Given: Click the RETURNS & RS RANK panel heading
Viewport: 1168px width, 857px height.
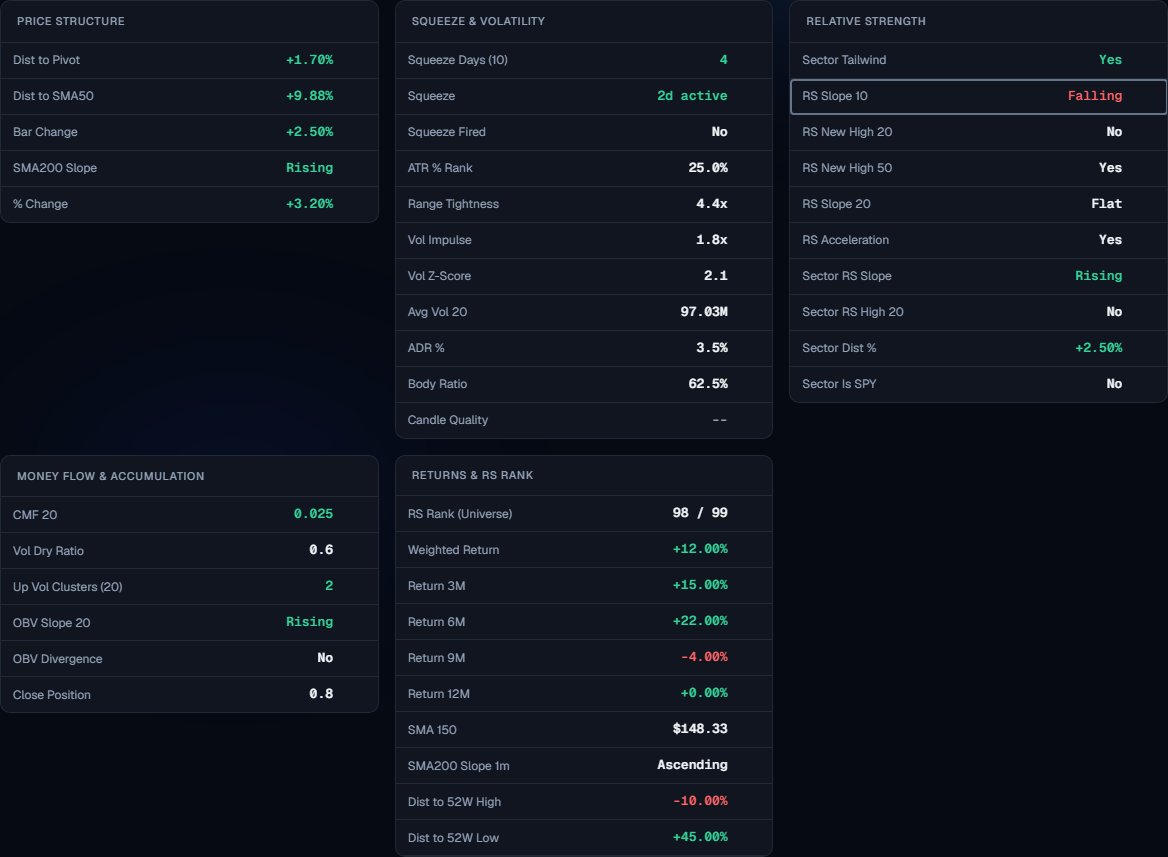Looking at the screenshot, I should tap(472, 475).
